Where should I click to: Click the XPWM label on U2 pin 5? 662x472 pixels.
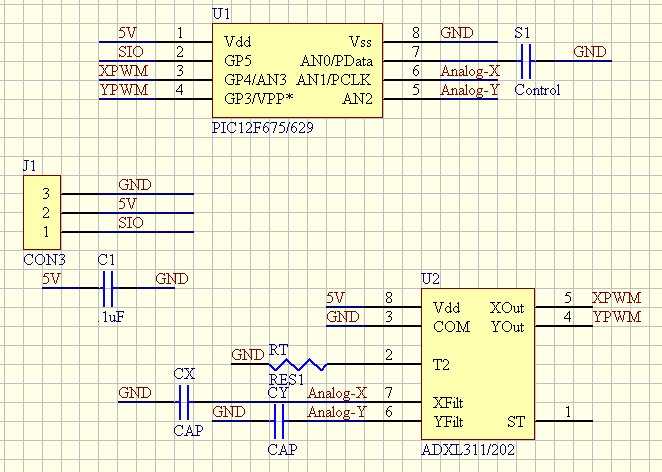tap(617, 298)
